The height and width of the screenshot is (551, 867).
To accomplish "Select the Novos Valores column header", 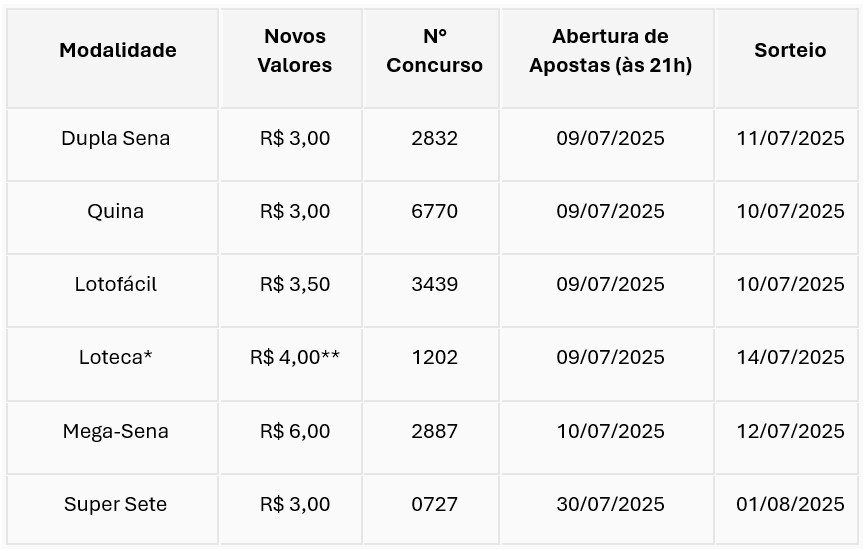I will pos(295,51).
